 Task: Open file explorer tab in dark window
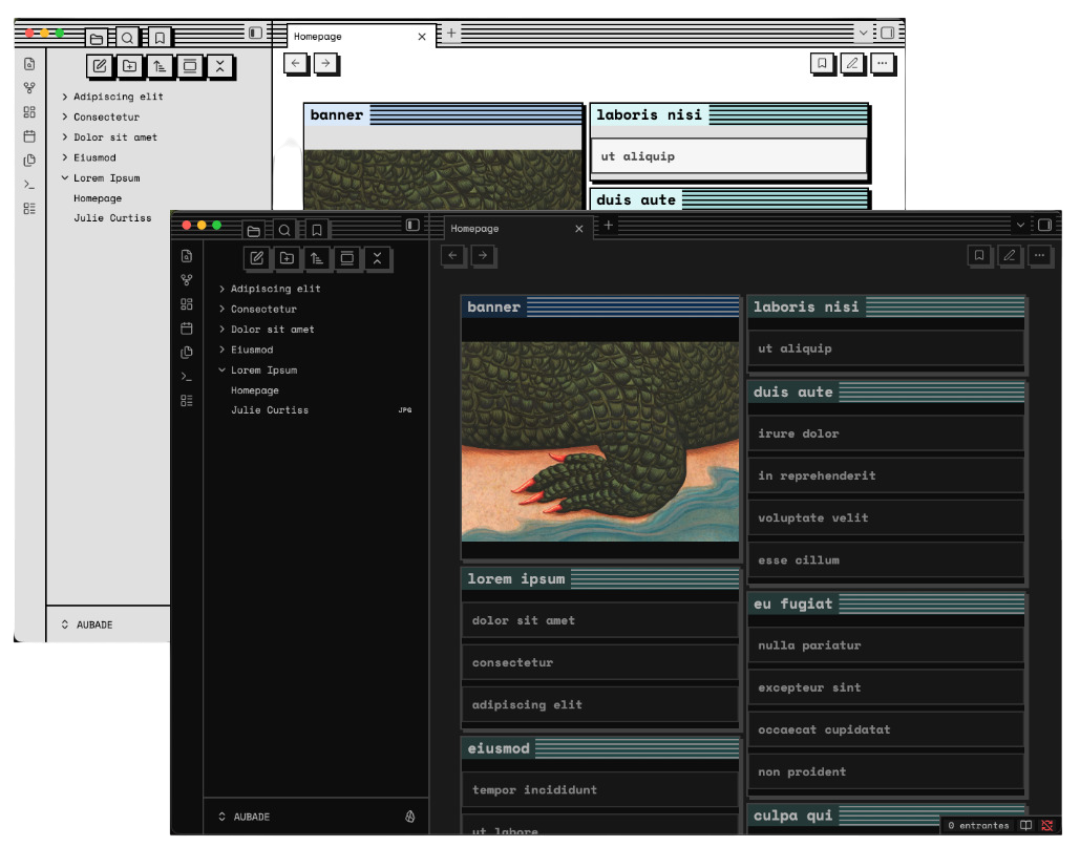pos(253,230)
